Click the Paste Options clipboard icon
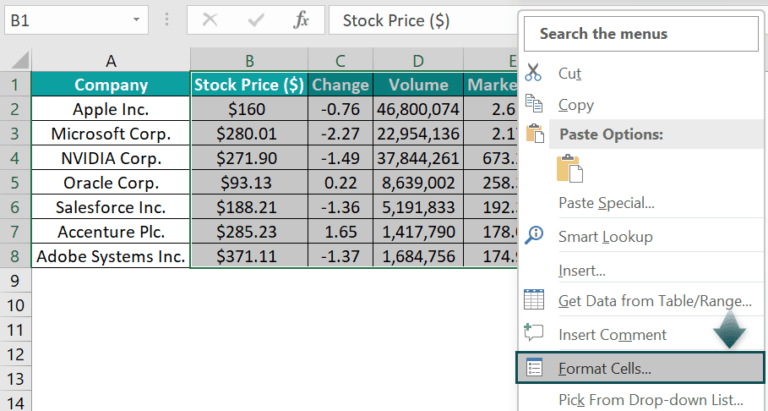 pos(535,134)
